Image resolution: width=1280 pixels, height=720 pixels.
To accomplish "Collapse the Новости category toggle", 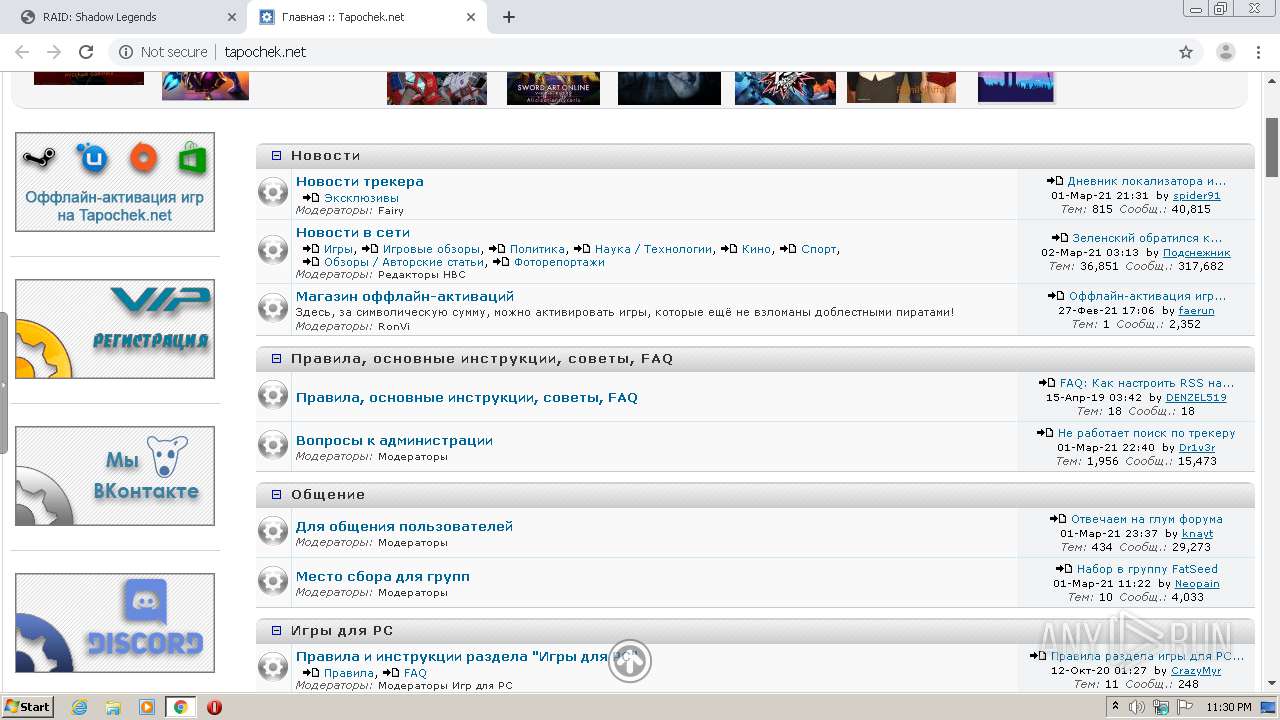I will coord(277,156).
